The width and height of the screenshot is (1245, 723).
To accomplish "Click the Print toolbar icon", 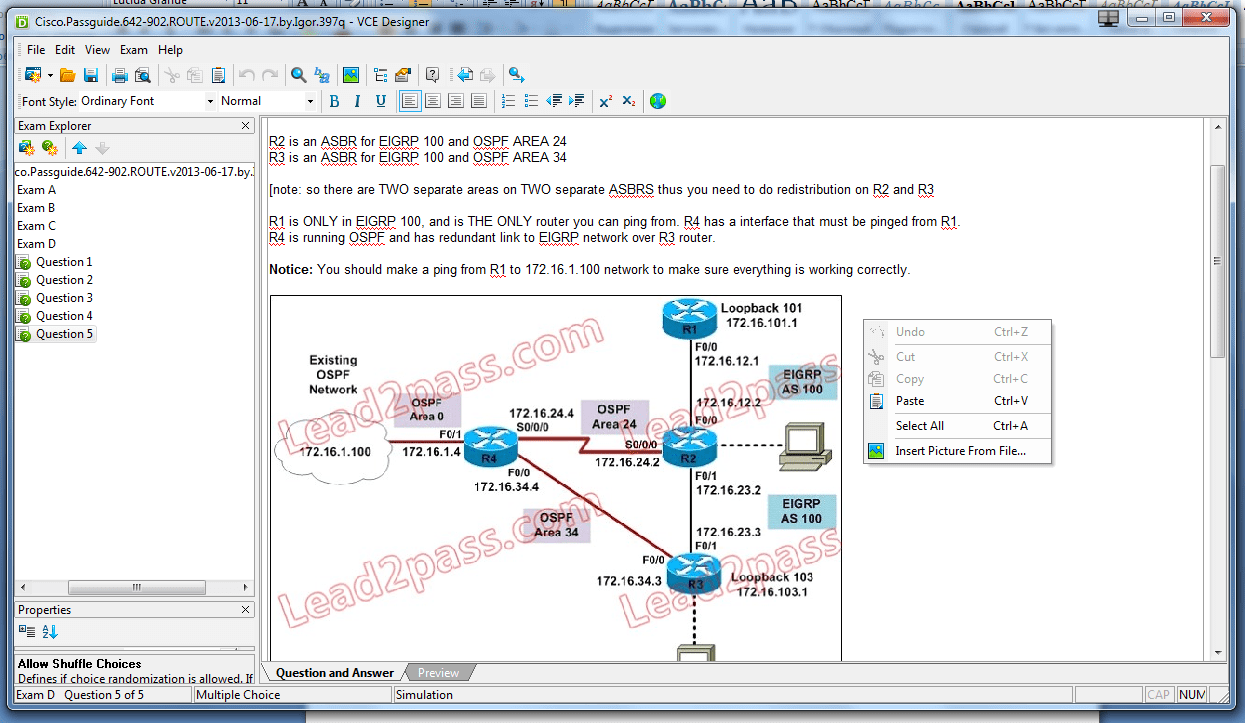I will (120, 75).
